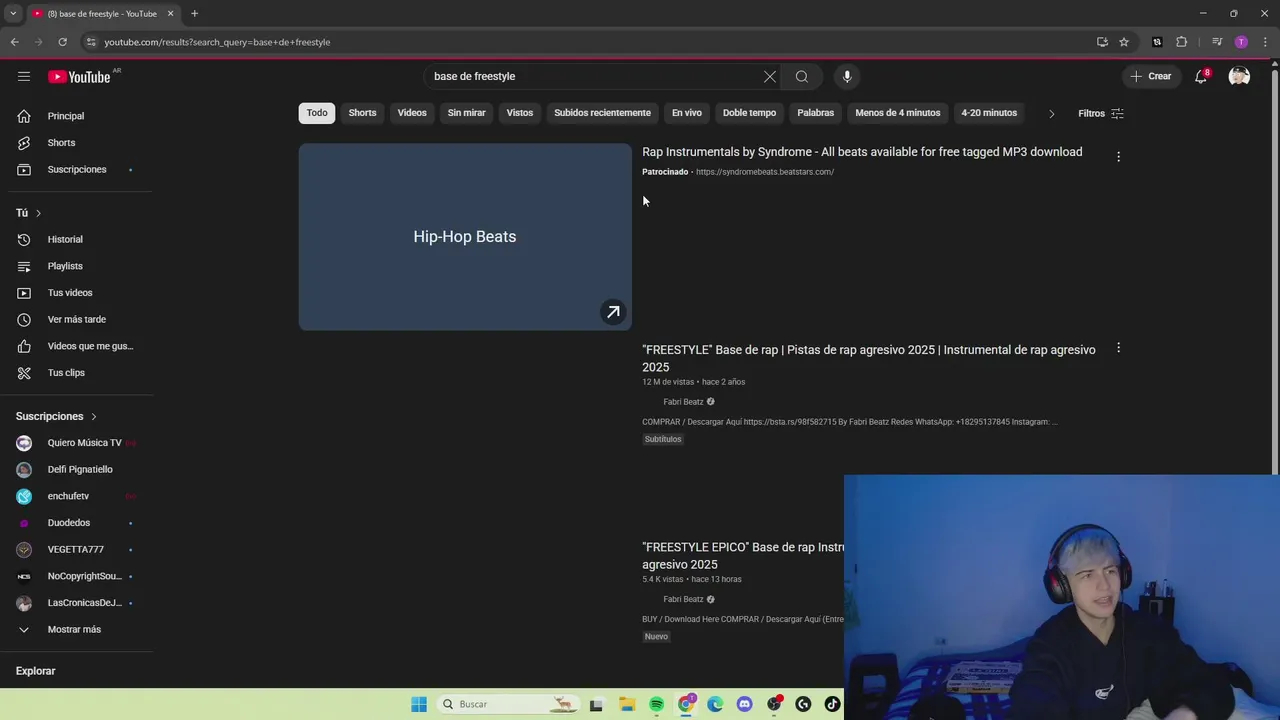Select the Videos filter chip
The height and width of the screenshot is (720, 1280).
coord(412,113)
